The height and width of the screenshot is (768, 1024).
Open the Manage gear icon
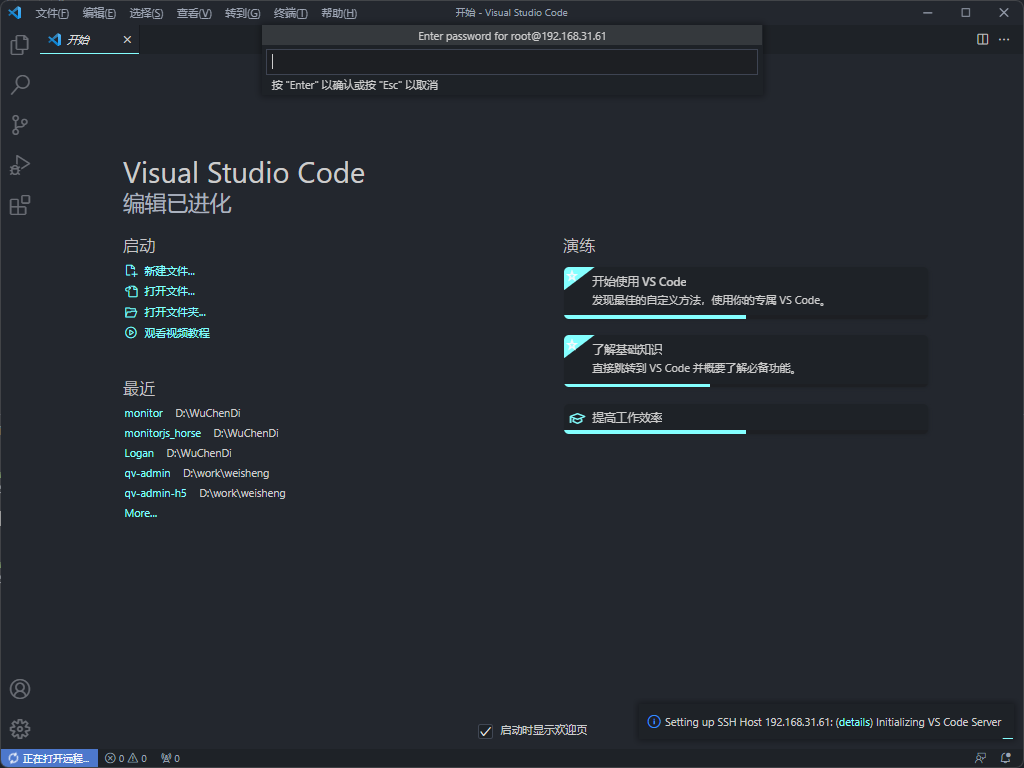point(20,729)
